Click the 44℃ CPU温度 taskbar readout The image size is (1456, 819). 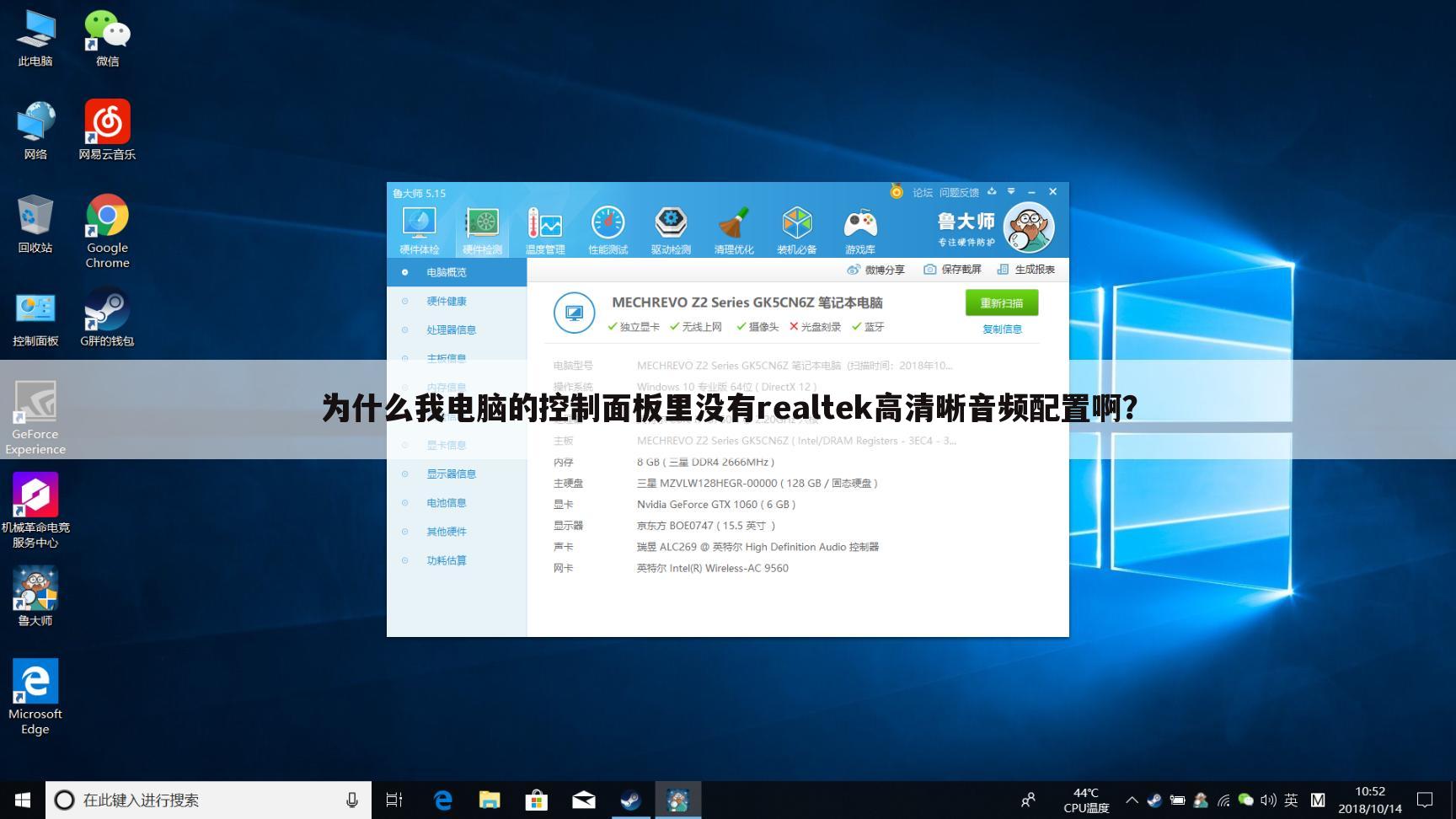click(x=1086, y=800)
